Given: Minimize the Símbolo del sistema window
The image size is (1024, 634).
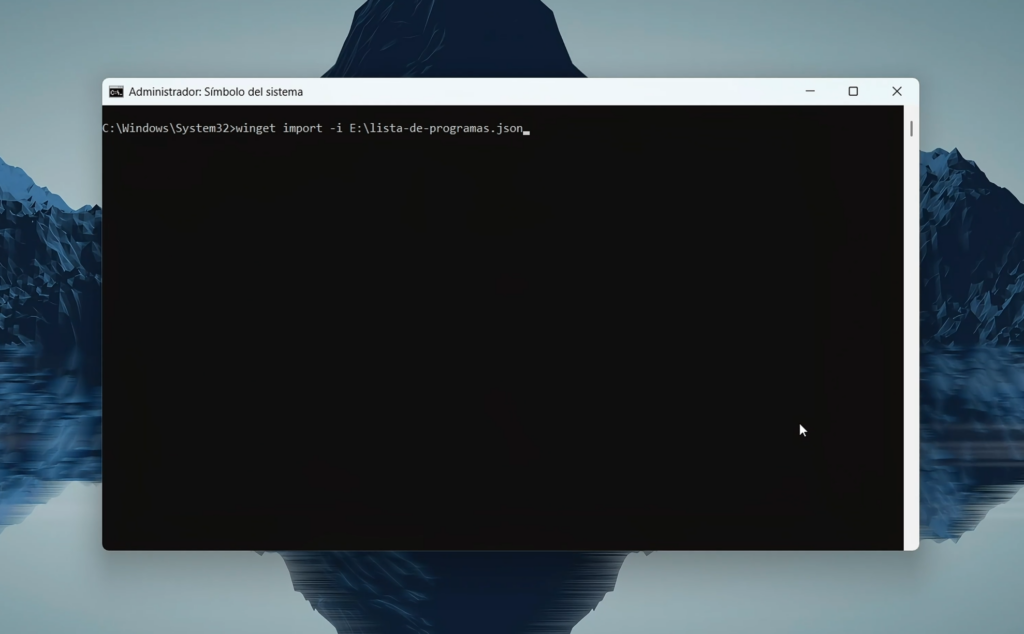Looking at the screenshot, I should [x=809, y=91].
